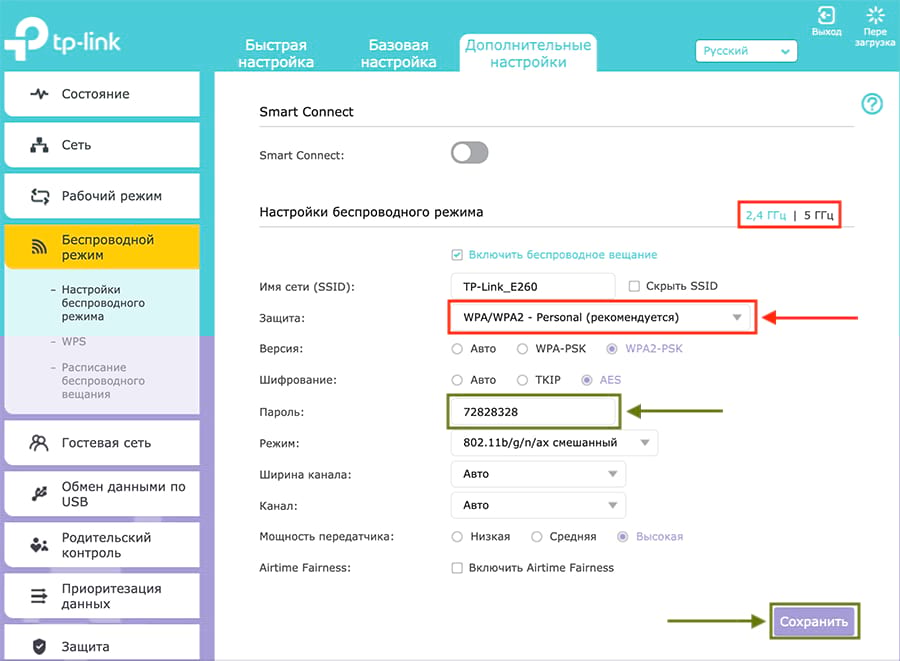Open Расписание беспроводного вещания submenu
Viewport: 900px width, 661px height.
(103, 380)
